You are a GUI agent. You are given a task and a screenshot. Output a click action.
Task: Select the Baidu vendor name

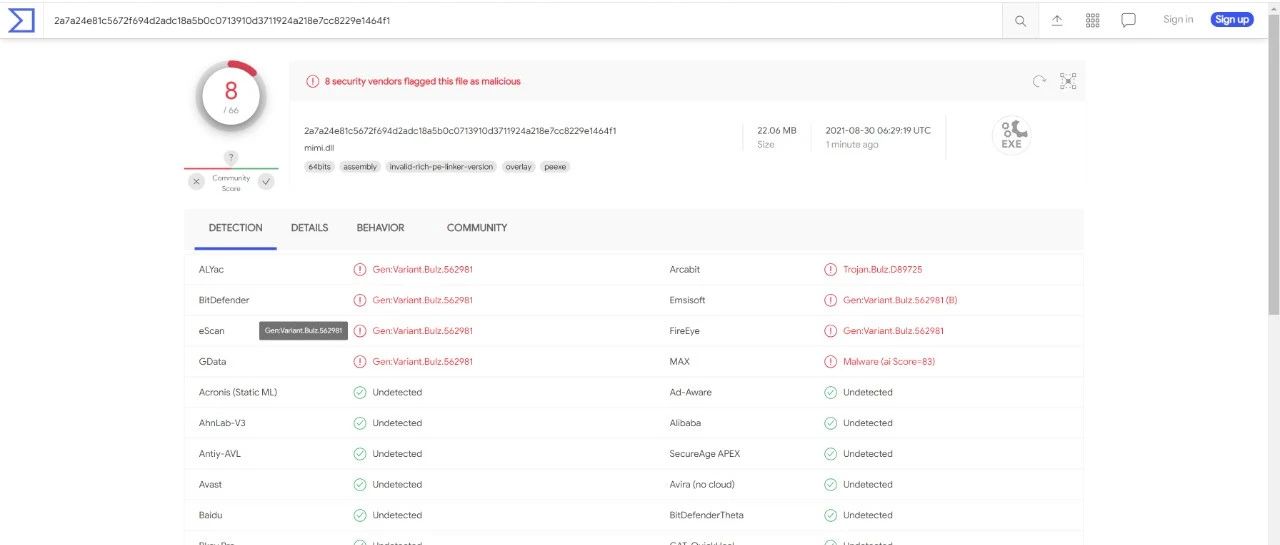(210, 515)
